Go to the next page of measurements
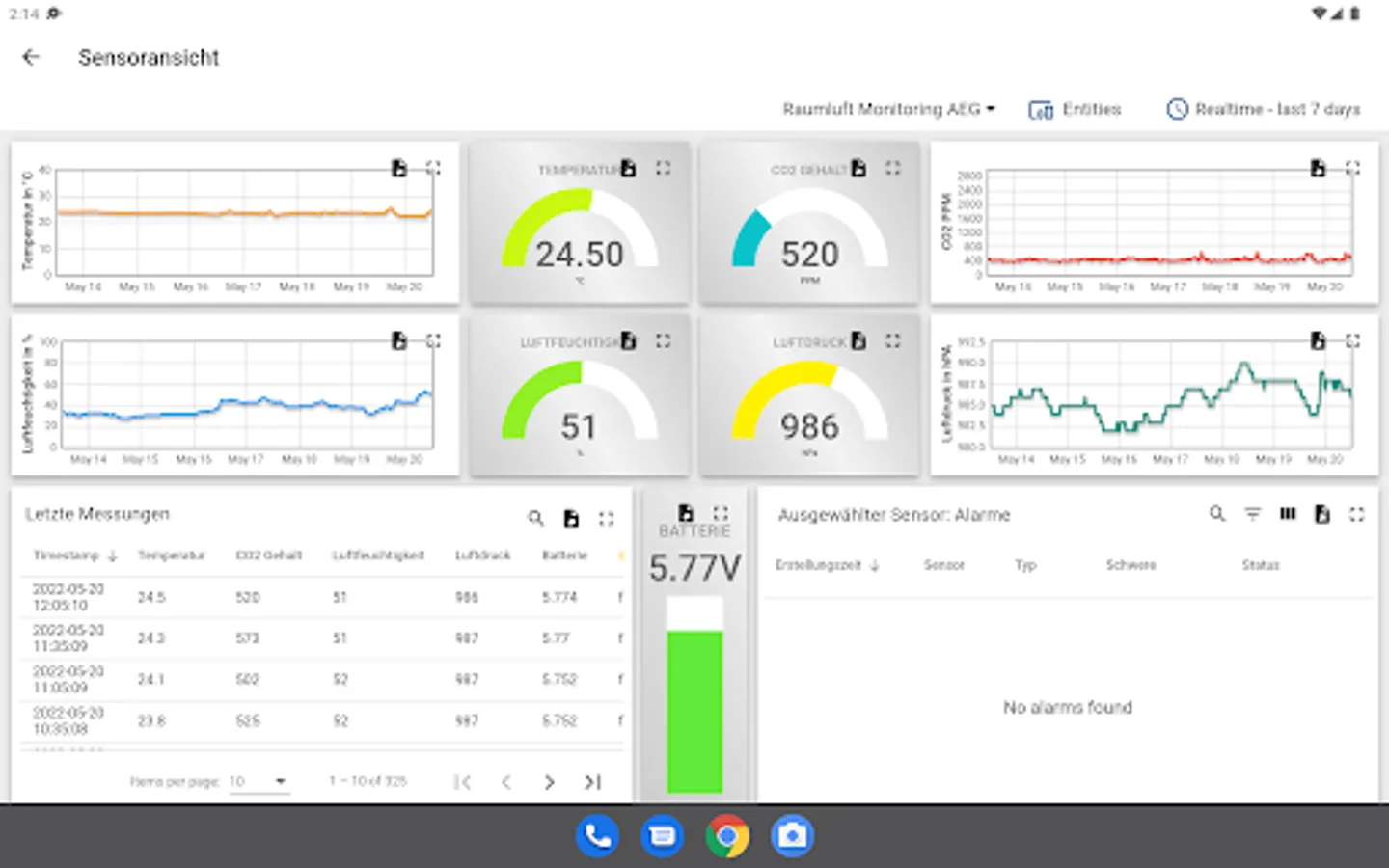The width and height of the screenshot is (1389, 868). pyautogui.click(x=550, y=782)
